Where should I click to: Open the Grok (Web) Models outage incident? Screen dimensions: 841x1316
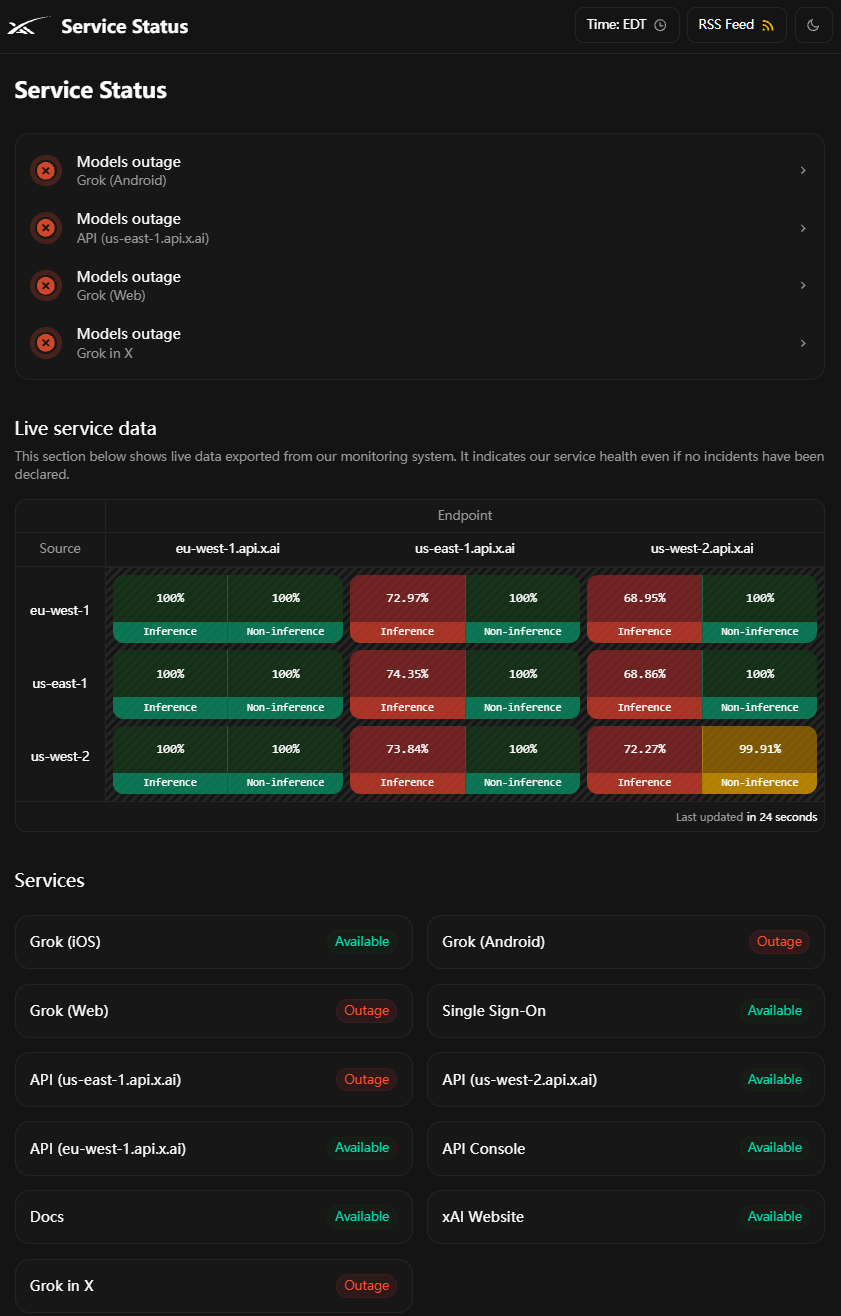[420, 286]
